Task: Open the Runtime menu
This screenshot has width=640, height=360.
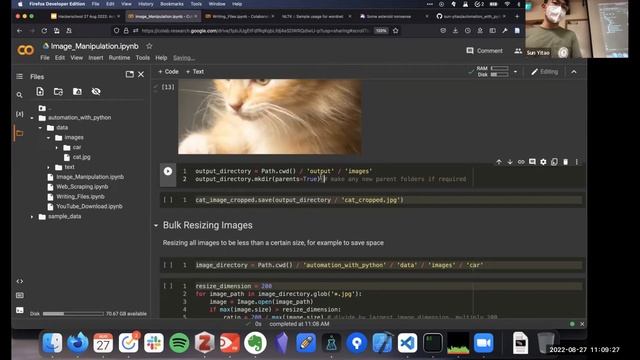Action: [x=119, y=58]
